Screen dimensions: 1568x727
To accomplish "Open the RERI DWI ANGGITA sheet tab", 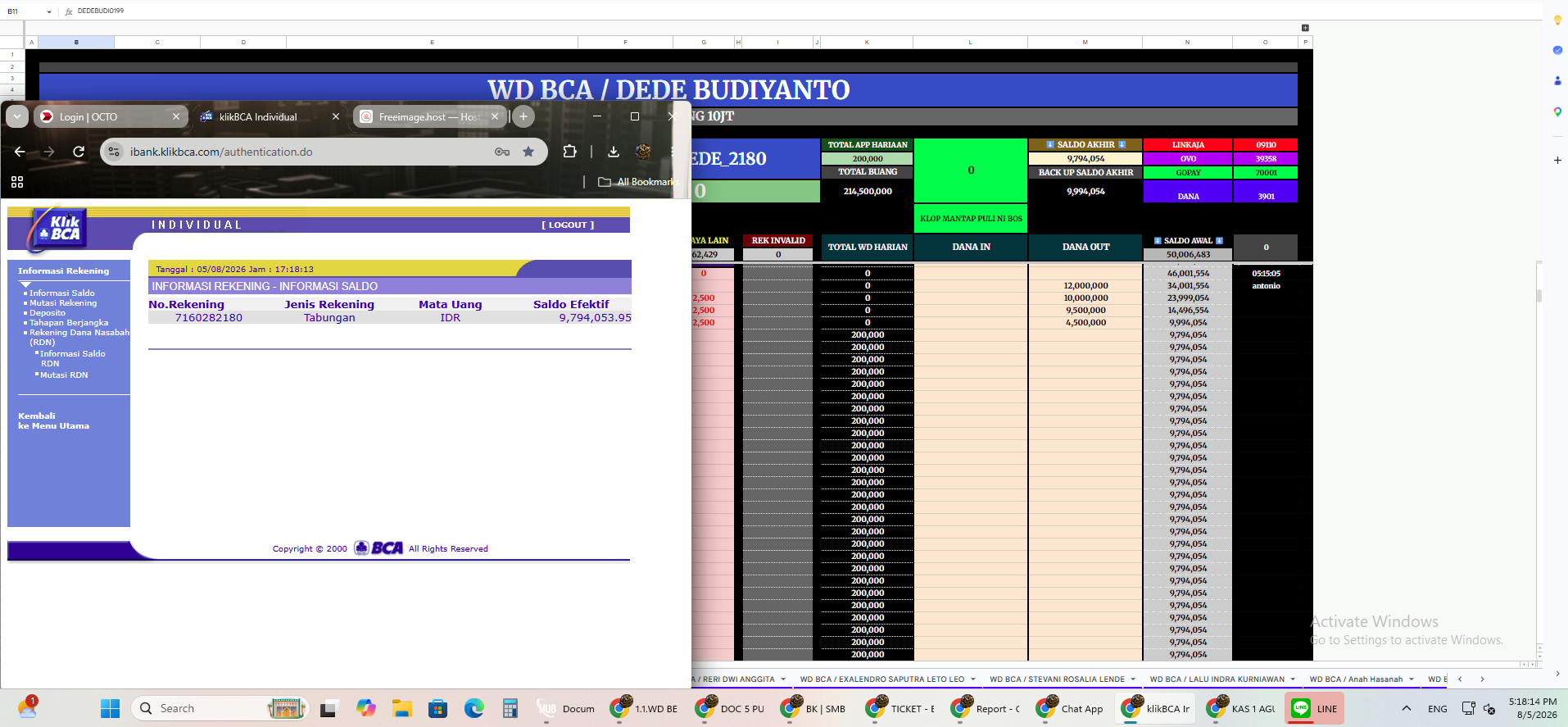I will (738, 679).
